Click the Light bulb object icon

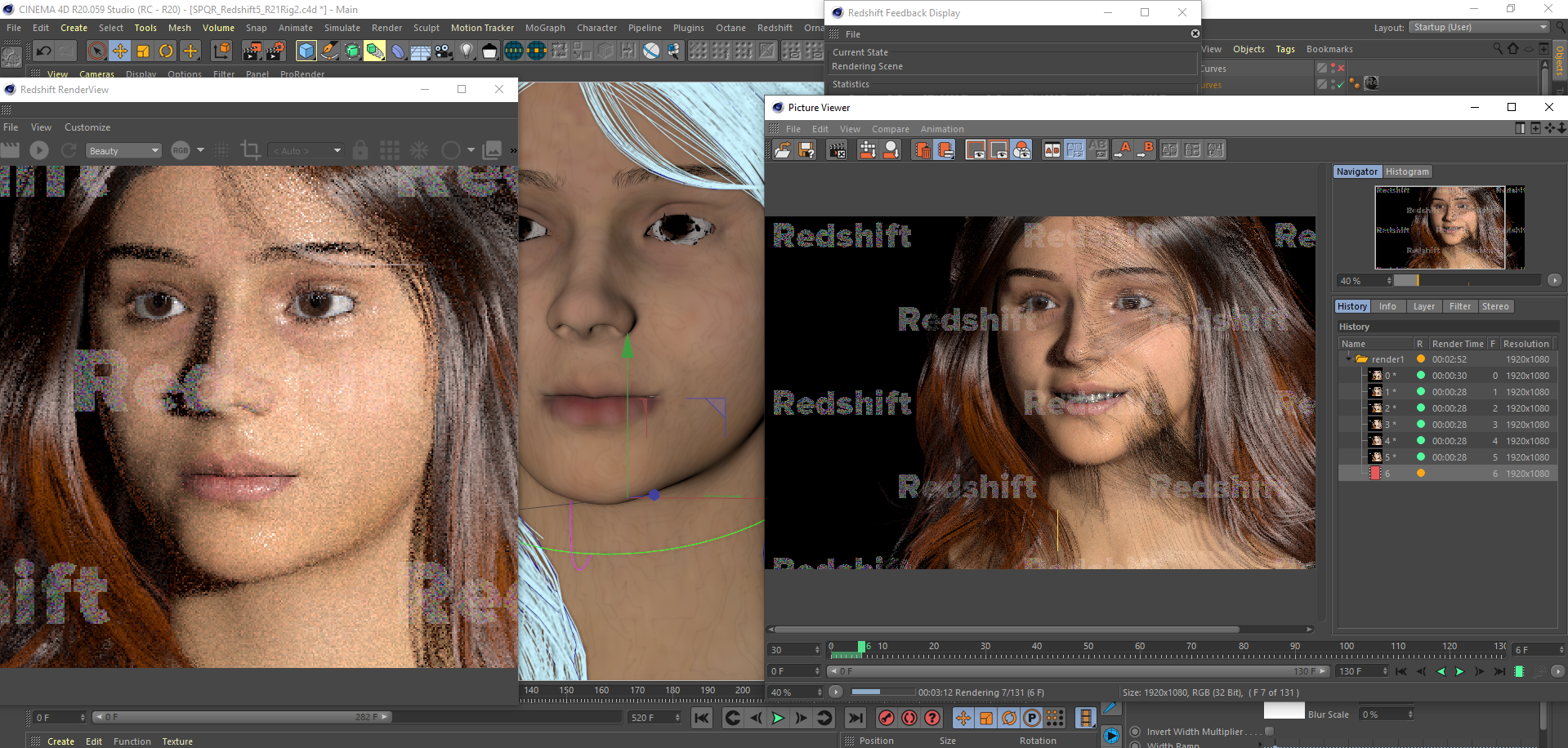click(x=467, y=51)
